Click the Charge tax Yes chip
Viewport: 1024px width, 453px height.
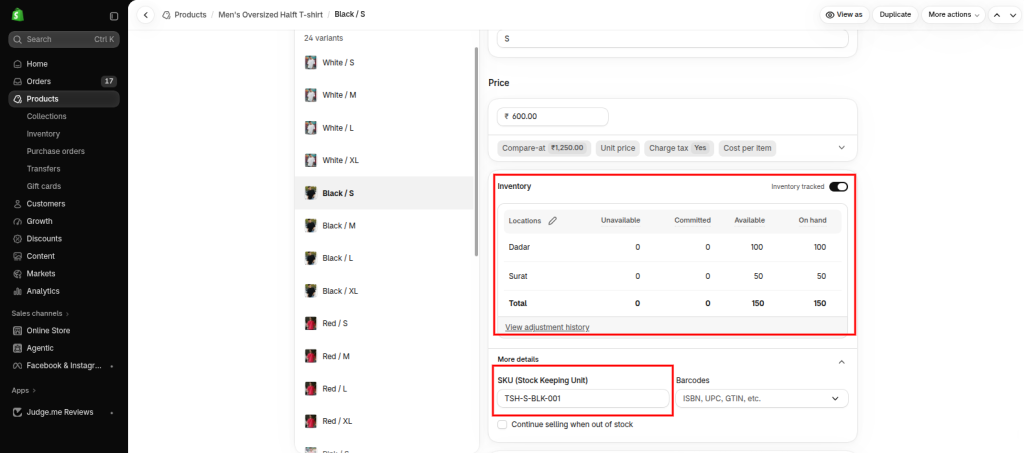click(x=679, y=148)
